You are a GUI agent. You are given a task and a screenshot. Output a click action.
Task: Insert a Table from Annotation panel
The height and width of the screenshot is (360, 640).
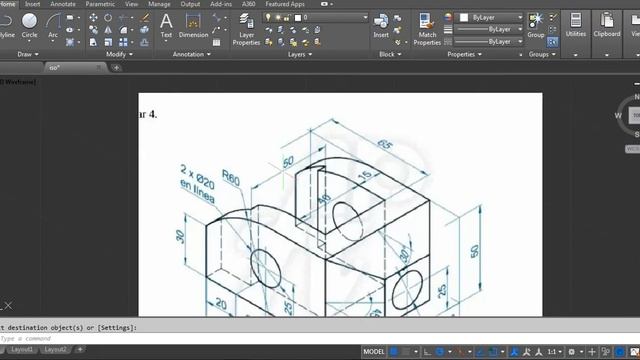[216, 42]
